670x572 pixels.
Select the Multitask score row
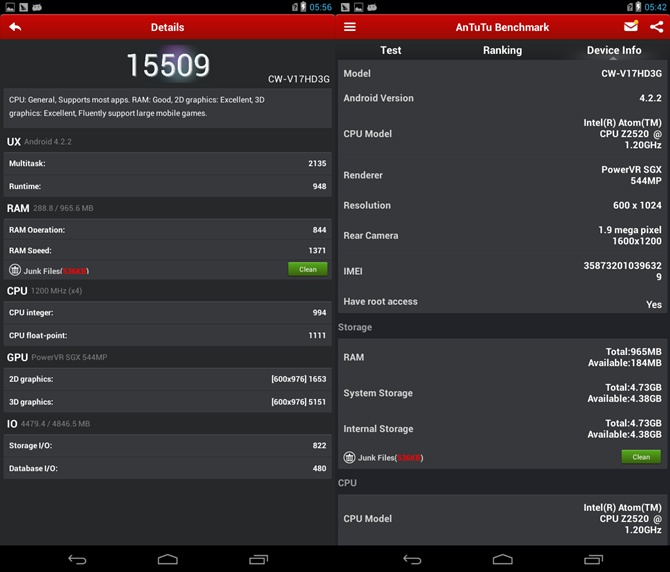[x=168, y=163]
